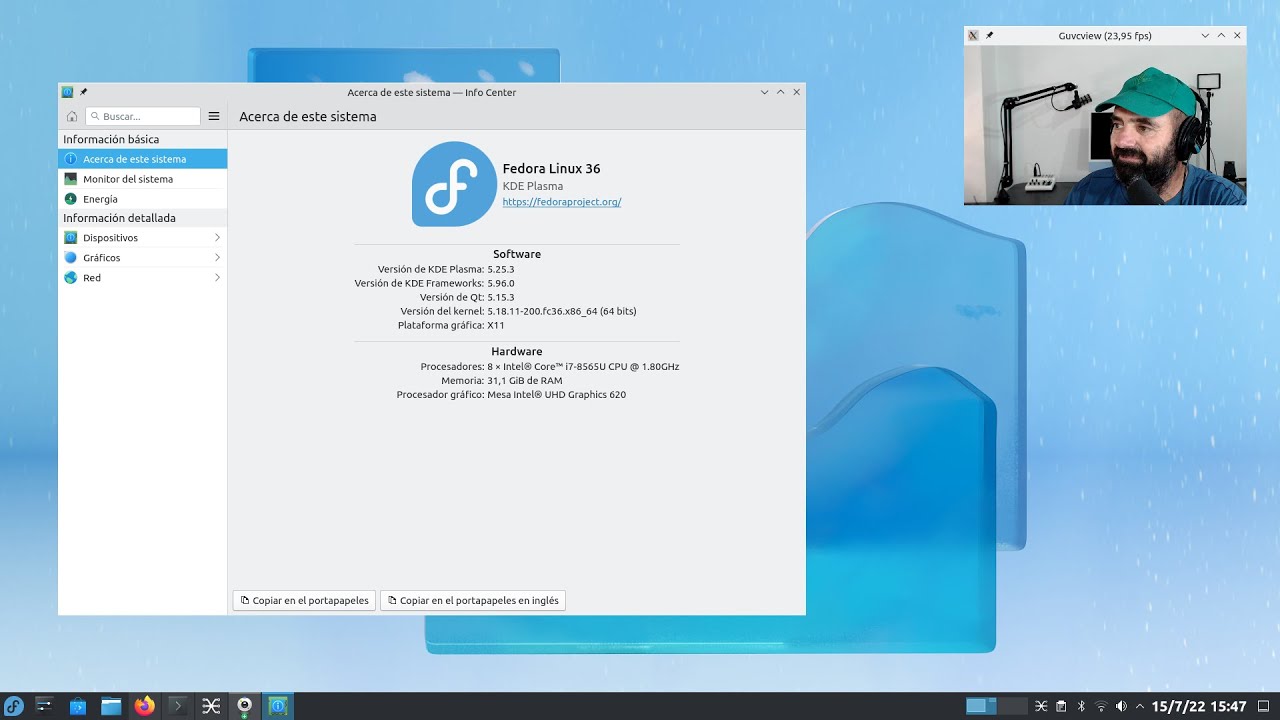Screen dimensions: 1280x720
Task: Open Bluetooth tray settings
Action: coord(1081,707)
